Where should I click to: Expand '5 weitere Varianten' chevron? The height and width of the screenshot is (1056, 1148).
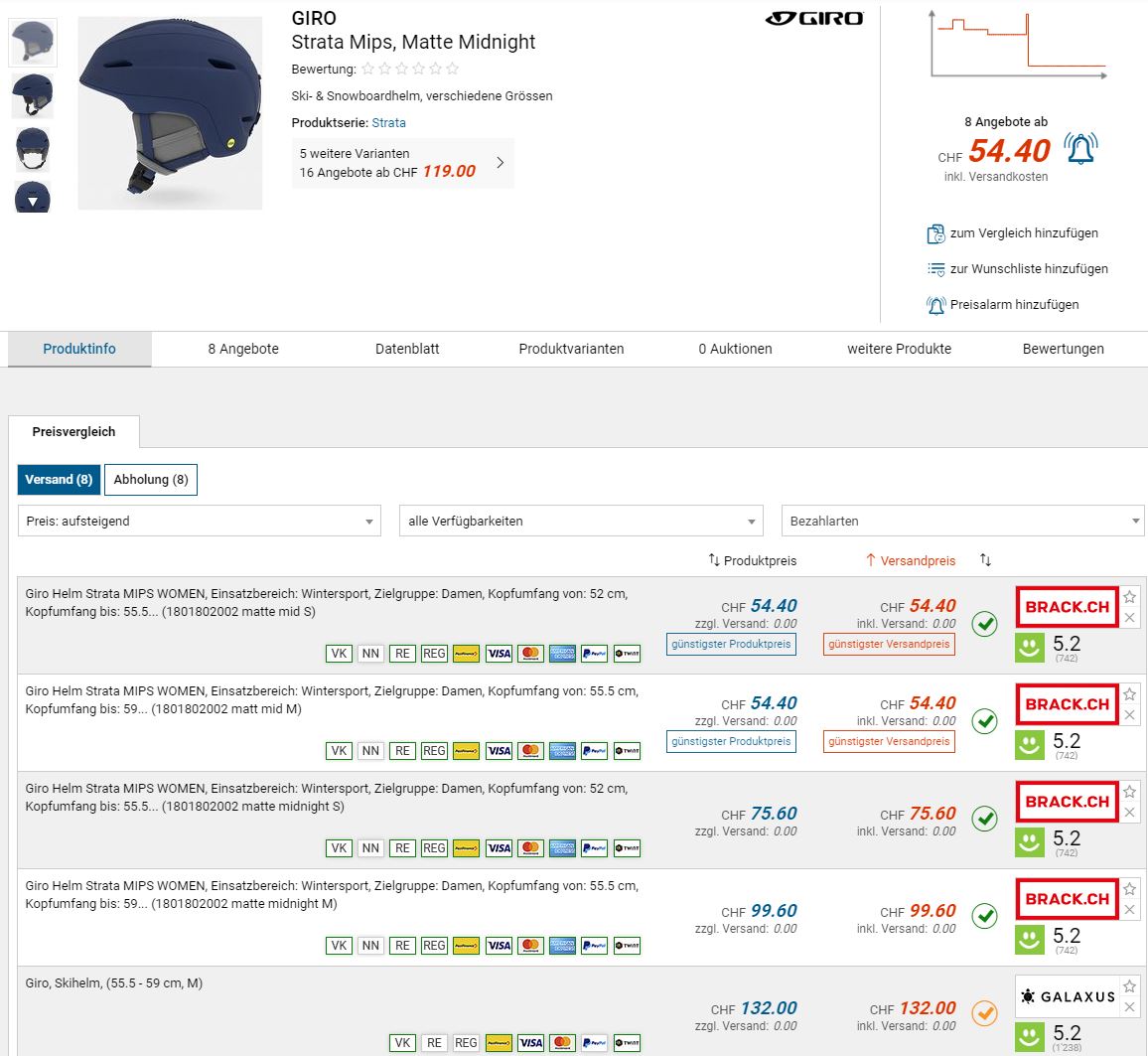500,163
